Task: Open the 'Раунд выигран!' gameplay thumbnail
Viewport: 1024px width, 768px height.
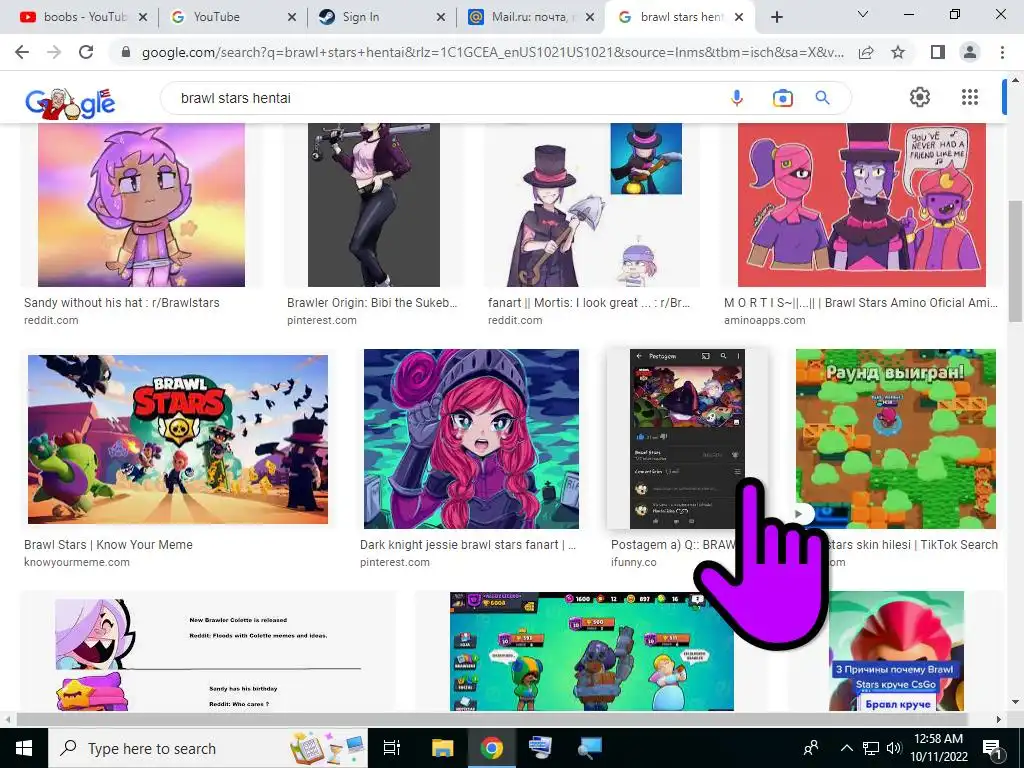Action: tap(896, 439)
